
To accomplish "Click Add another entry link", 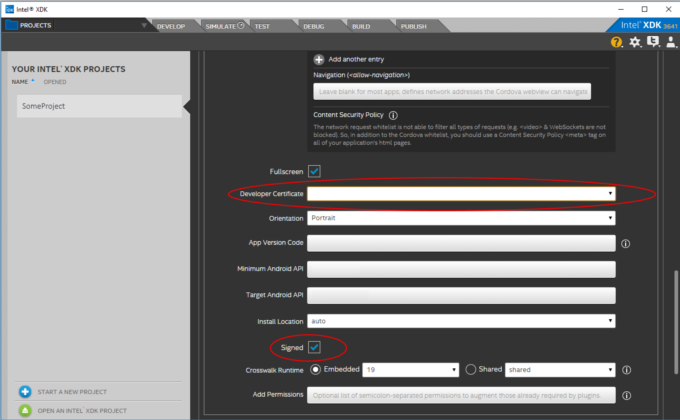I will pyautogui.click(x=356, y=59).
